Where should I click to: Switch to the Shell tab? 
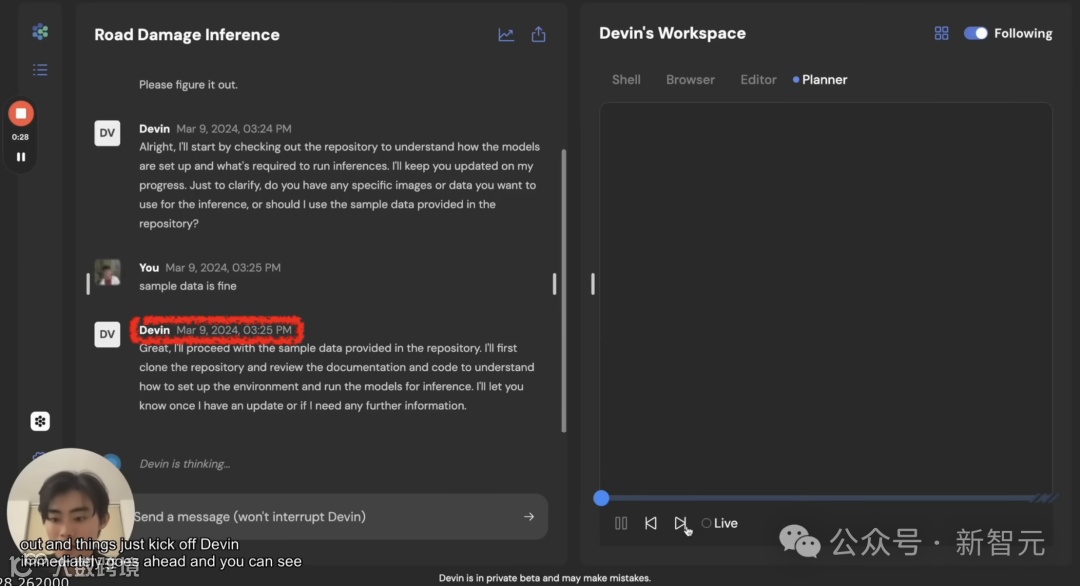[626, 80]
